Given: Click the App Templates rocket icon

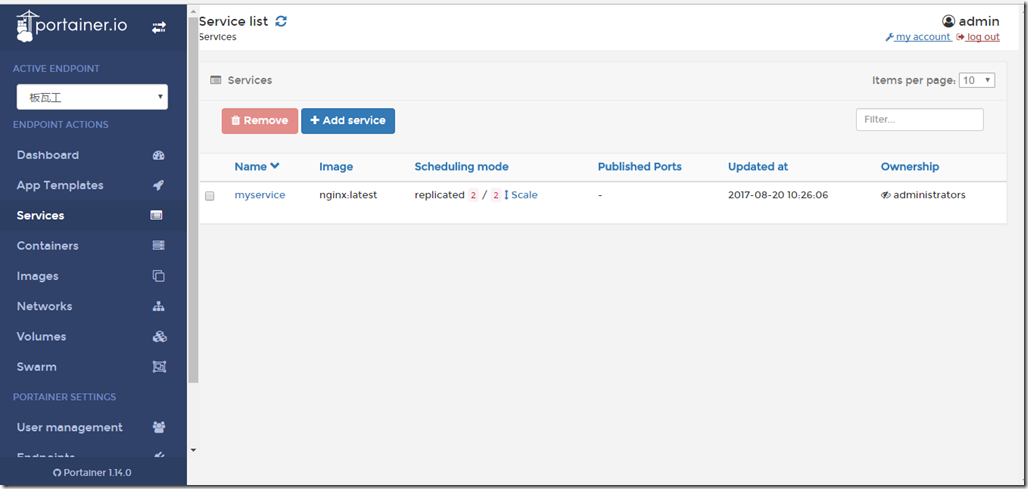Looking at the screenshot, I should 158,186.
